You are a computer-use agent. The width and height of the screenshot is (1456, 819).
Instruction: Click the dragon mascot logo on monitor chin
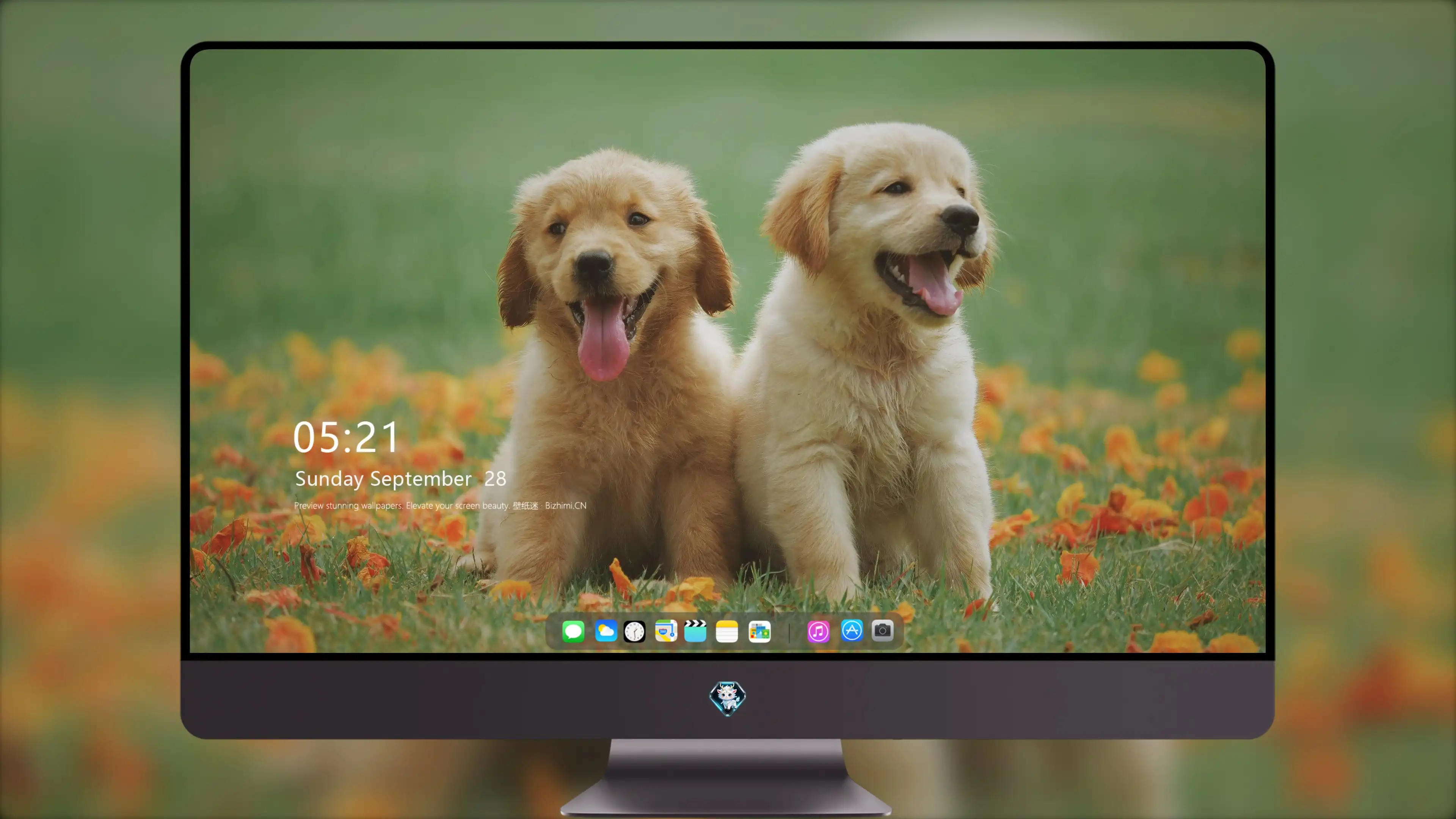tap(728, 698)
